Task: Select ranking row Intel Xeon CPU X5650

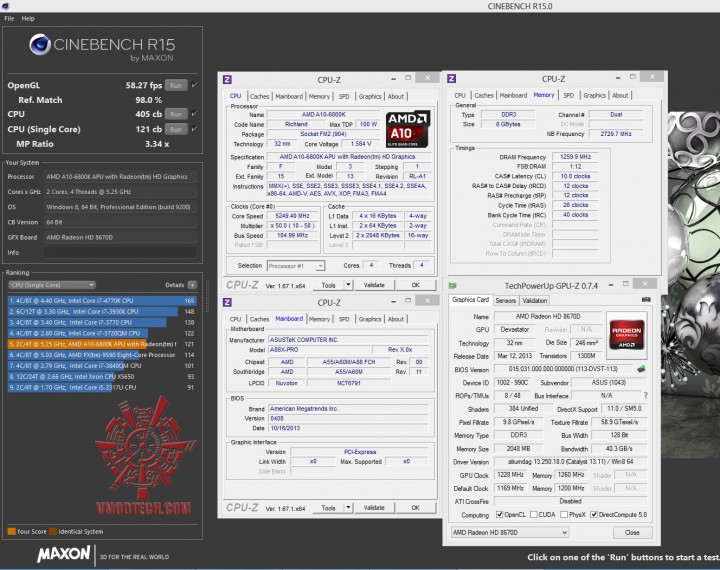Action: point(102,376)
